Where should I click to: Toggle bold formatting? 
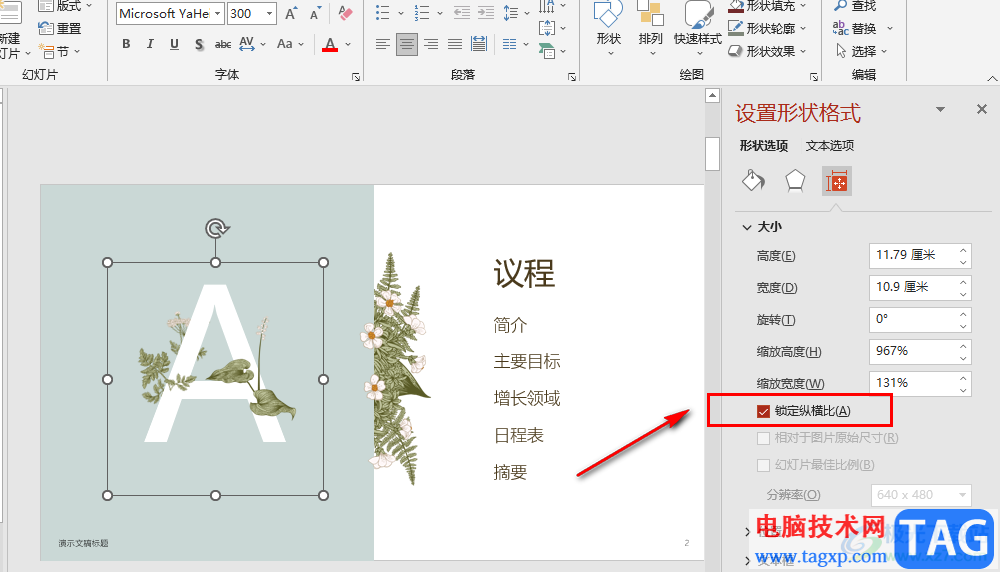(126, 44)
